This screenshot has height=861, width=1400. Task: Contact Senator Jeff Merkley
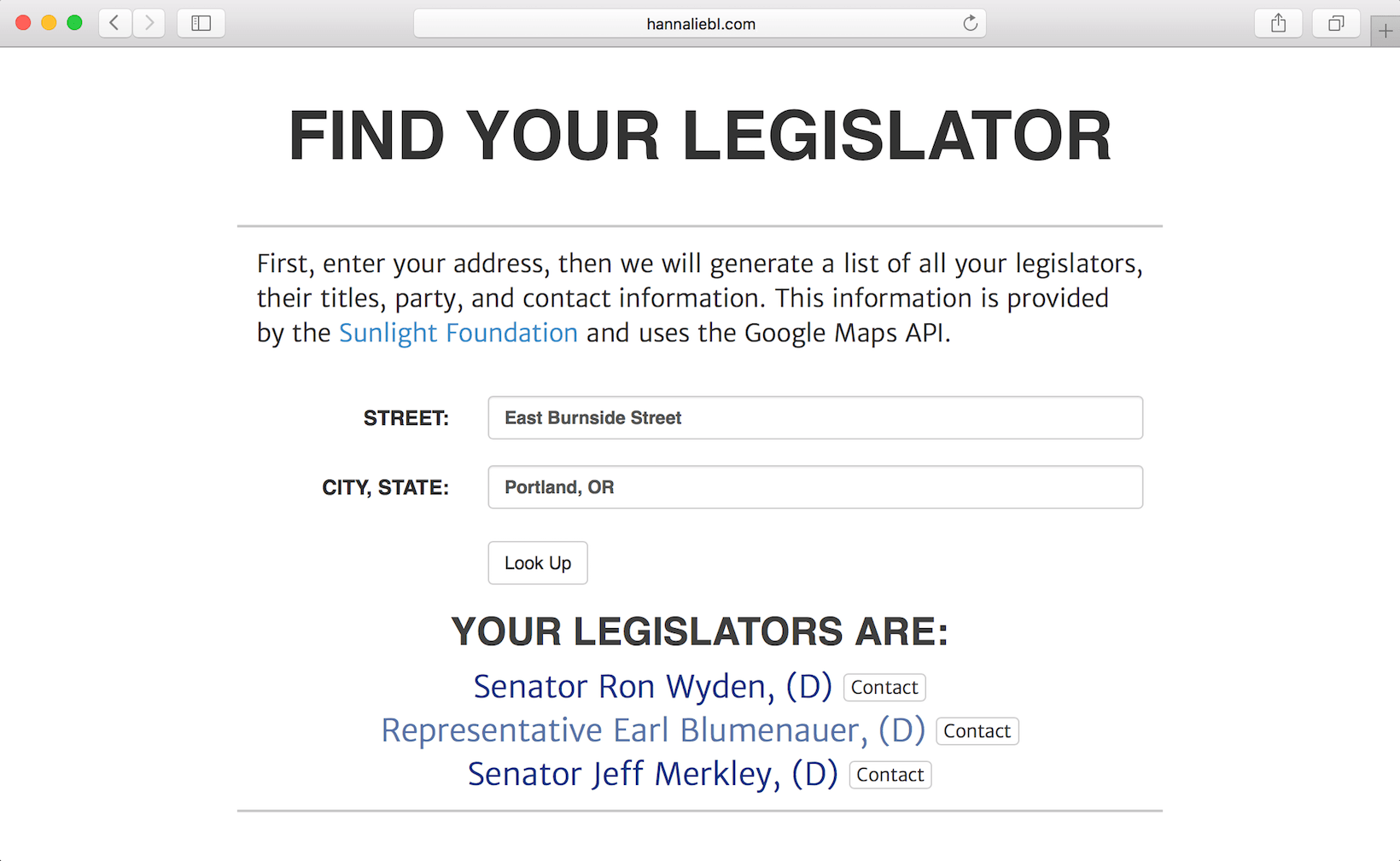pos(890,774)
